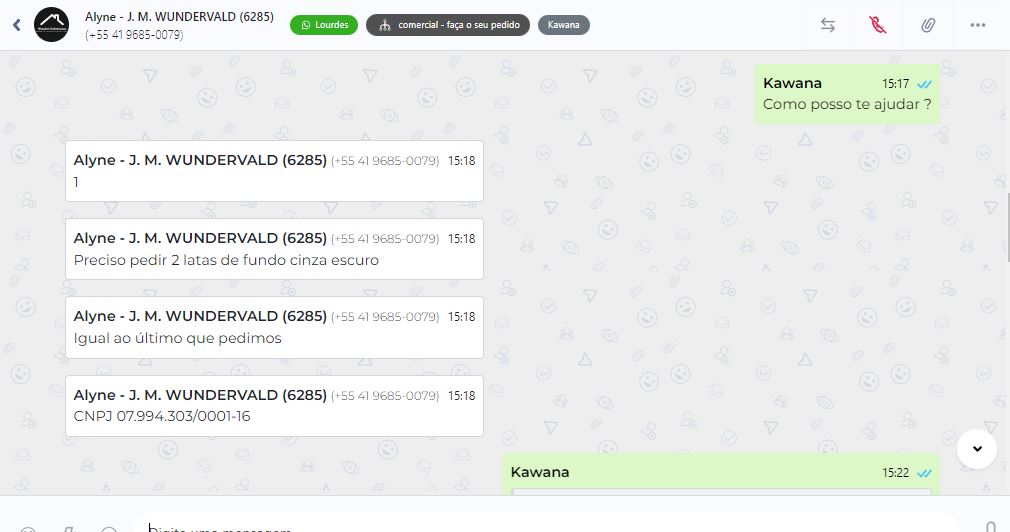
Task: Click the phone number in the header
Action: (x=134, y=35)
